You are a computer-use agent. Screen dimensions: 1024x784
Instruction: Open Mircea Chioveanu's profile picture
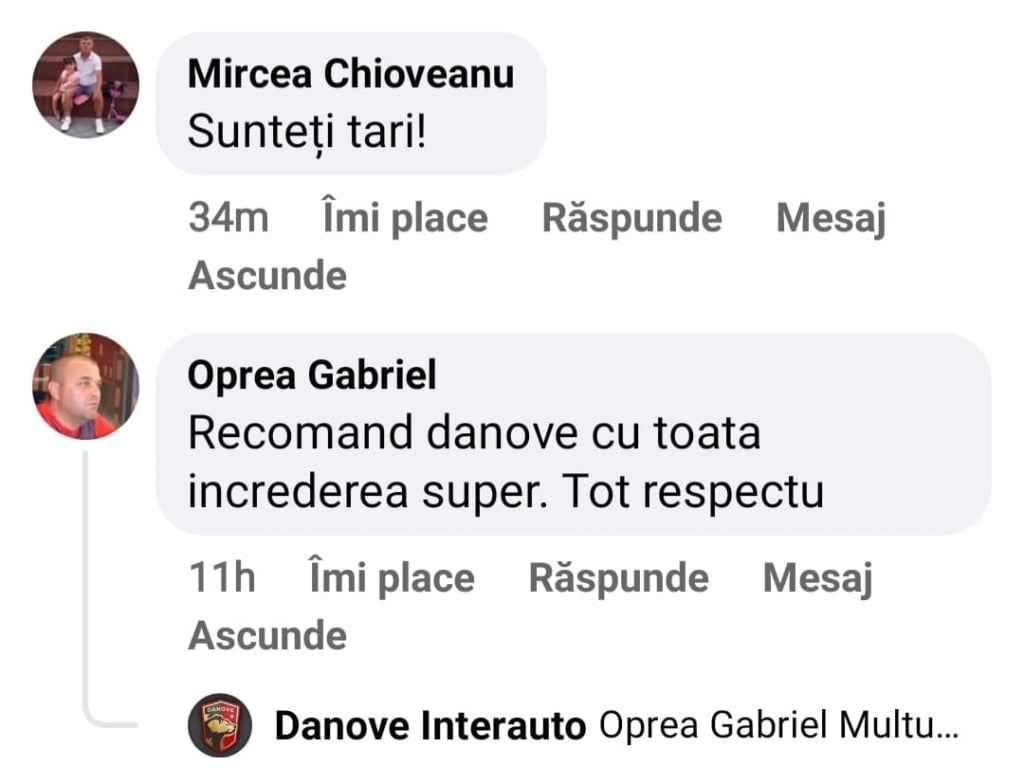coord(85,85)
